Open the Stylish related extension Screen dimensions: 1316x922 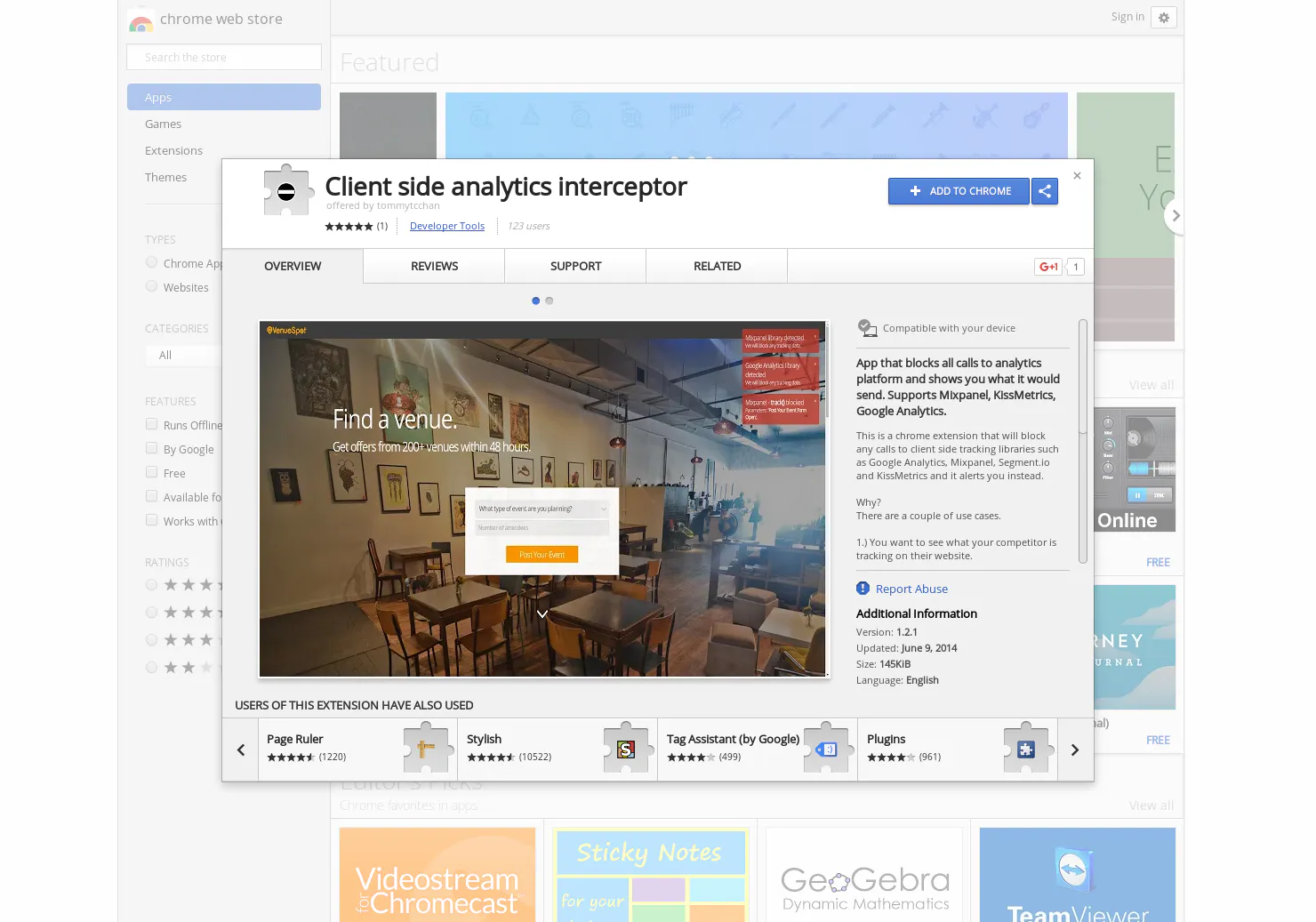[x=558, y=750]
